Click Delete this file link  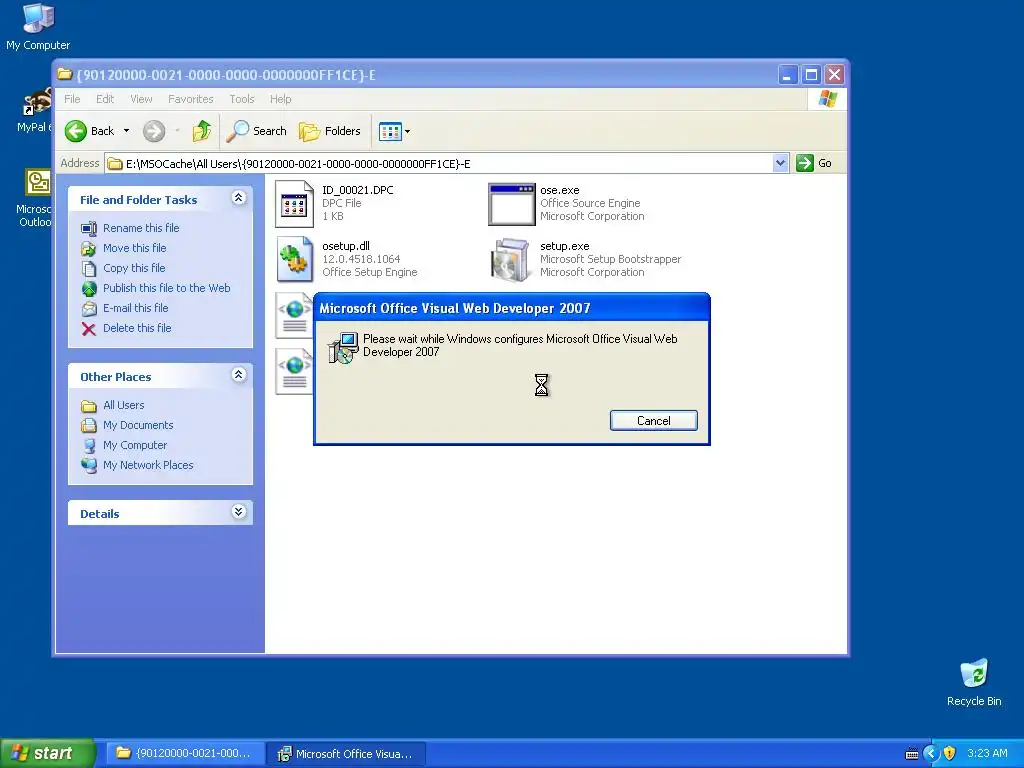click(137, 328)
